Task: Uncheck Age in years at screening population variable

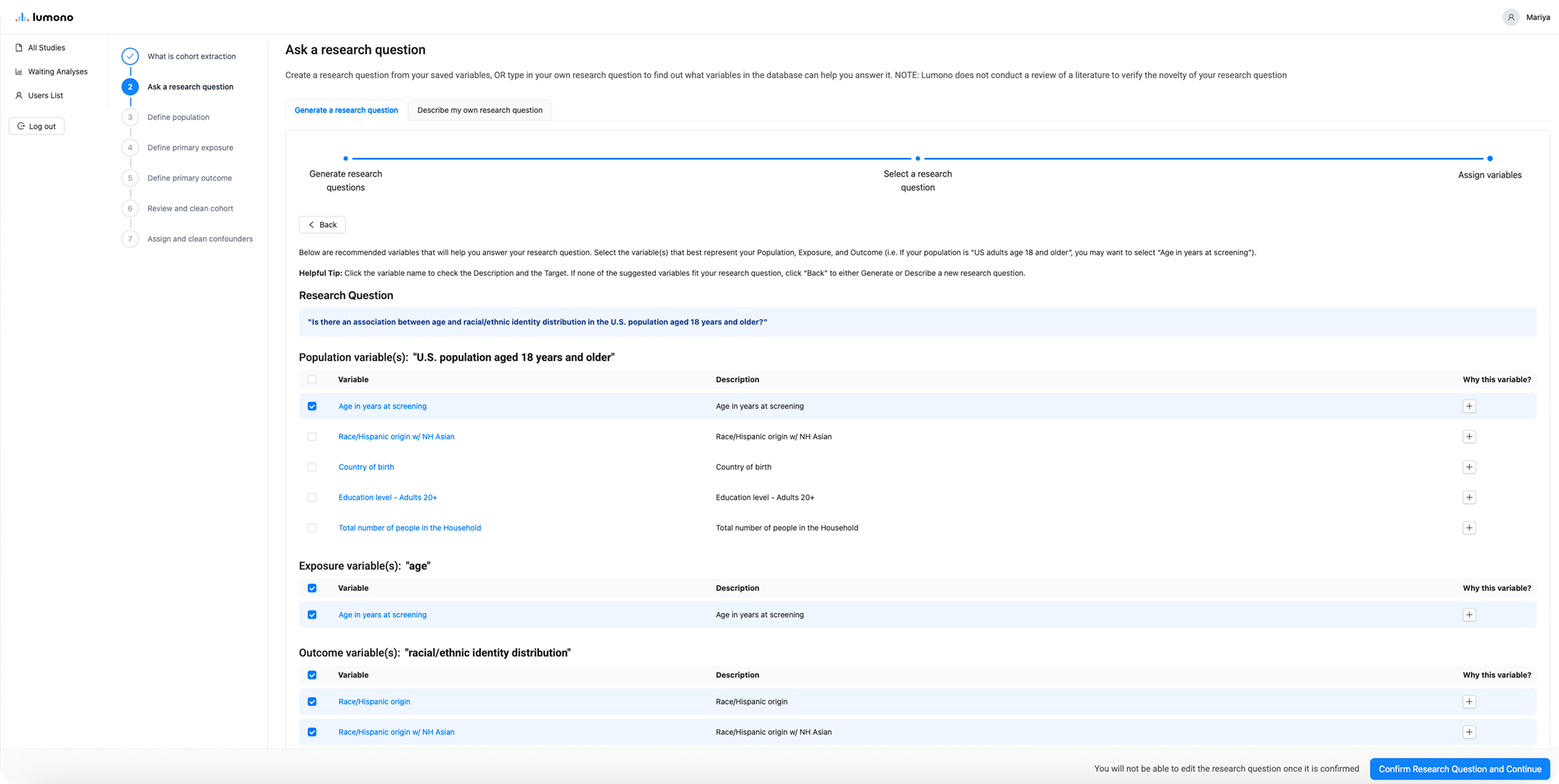Action: point(312,406)
